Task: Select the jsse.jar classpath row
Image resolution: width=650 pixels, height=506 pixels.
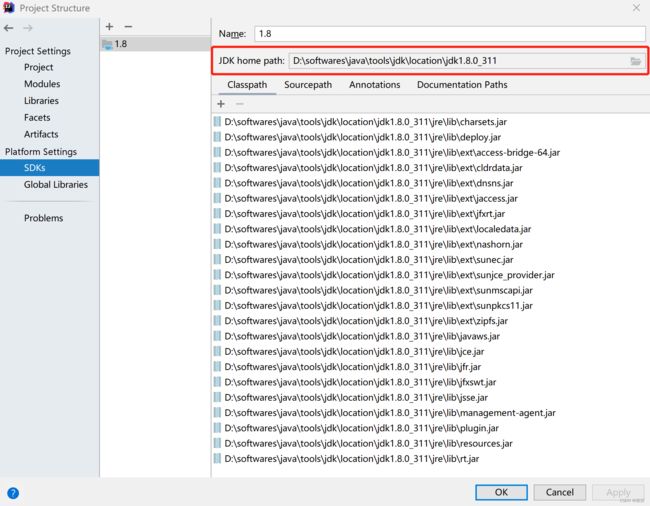Action: click(x=430, y=398)
